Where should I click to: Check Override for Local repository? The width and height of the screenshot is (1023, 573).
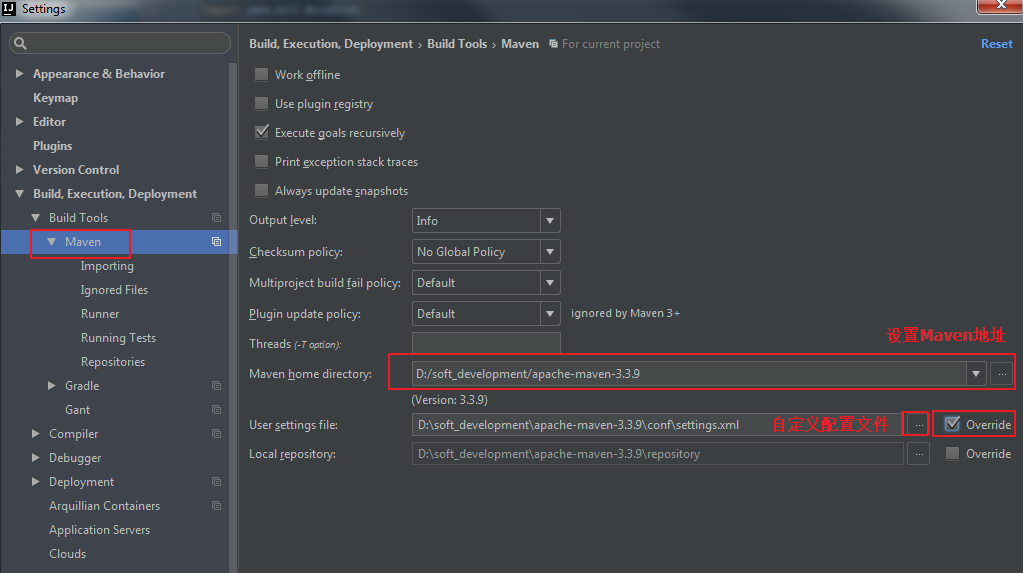(x=953, y=454)
